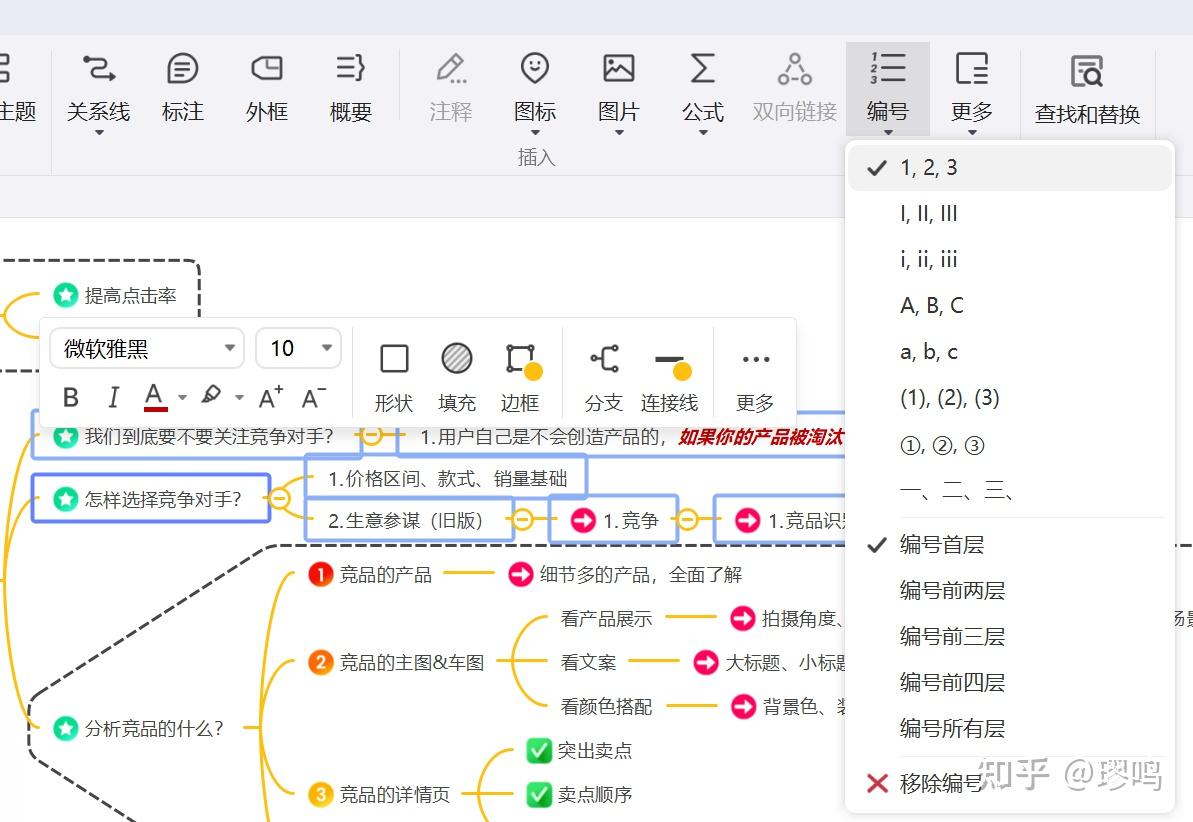Toggle italic formatting on selected text
Viewport: 1193px width, 822px height.
tap(113, 396)
